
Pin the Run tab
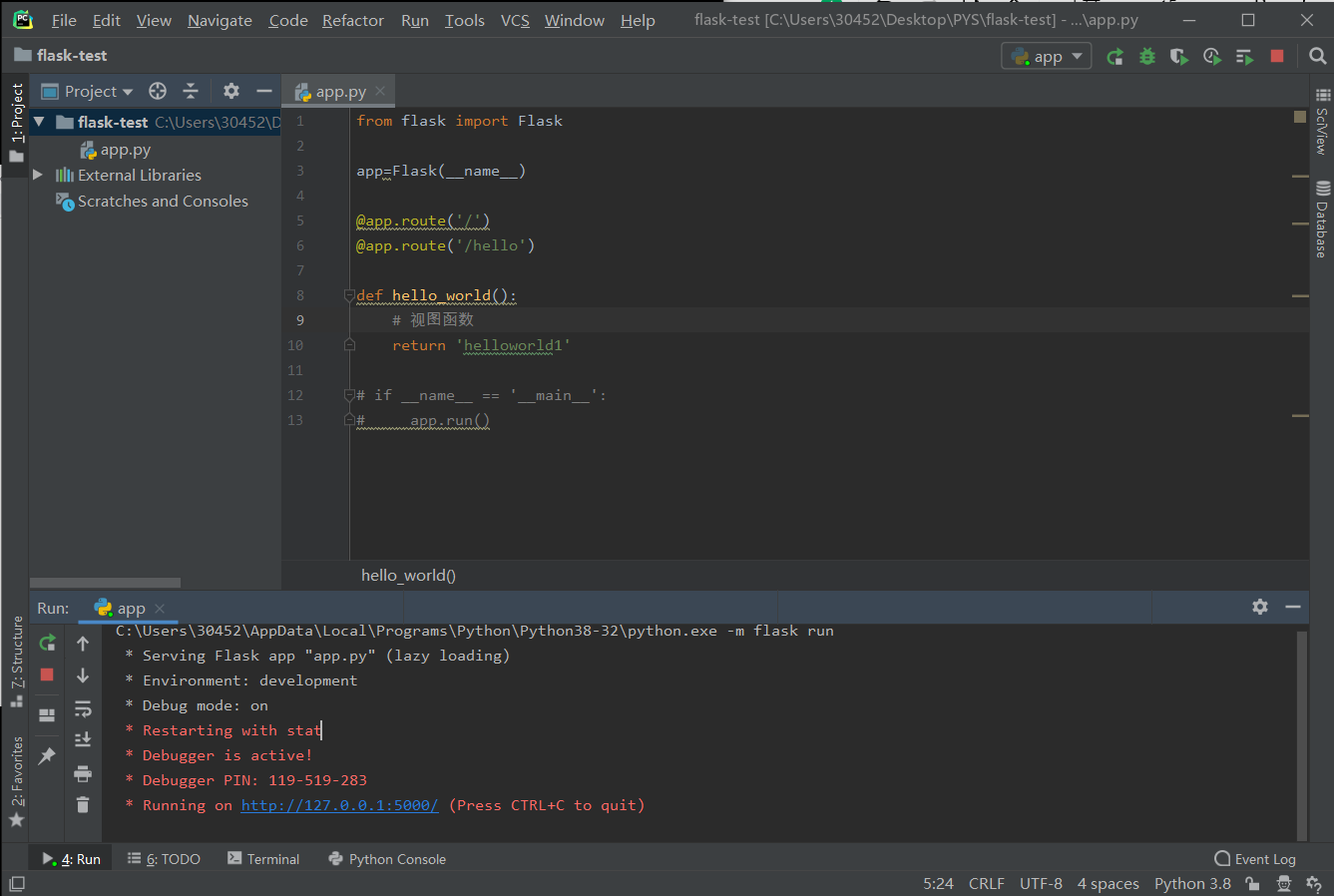(x=47, y=756)
